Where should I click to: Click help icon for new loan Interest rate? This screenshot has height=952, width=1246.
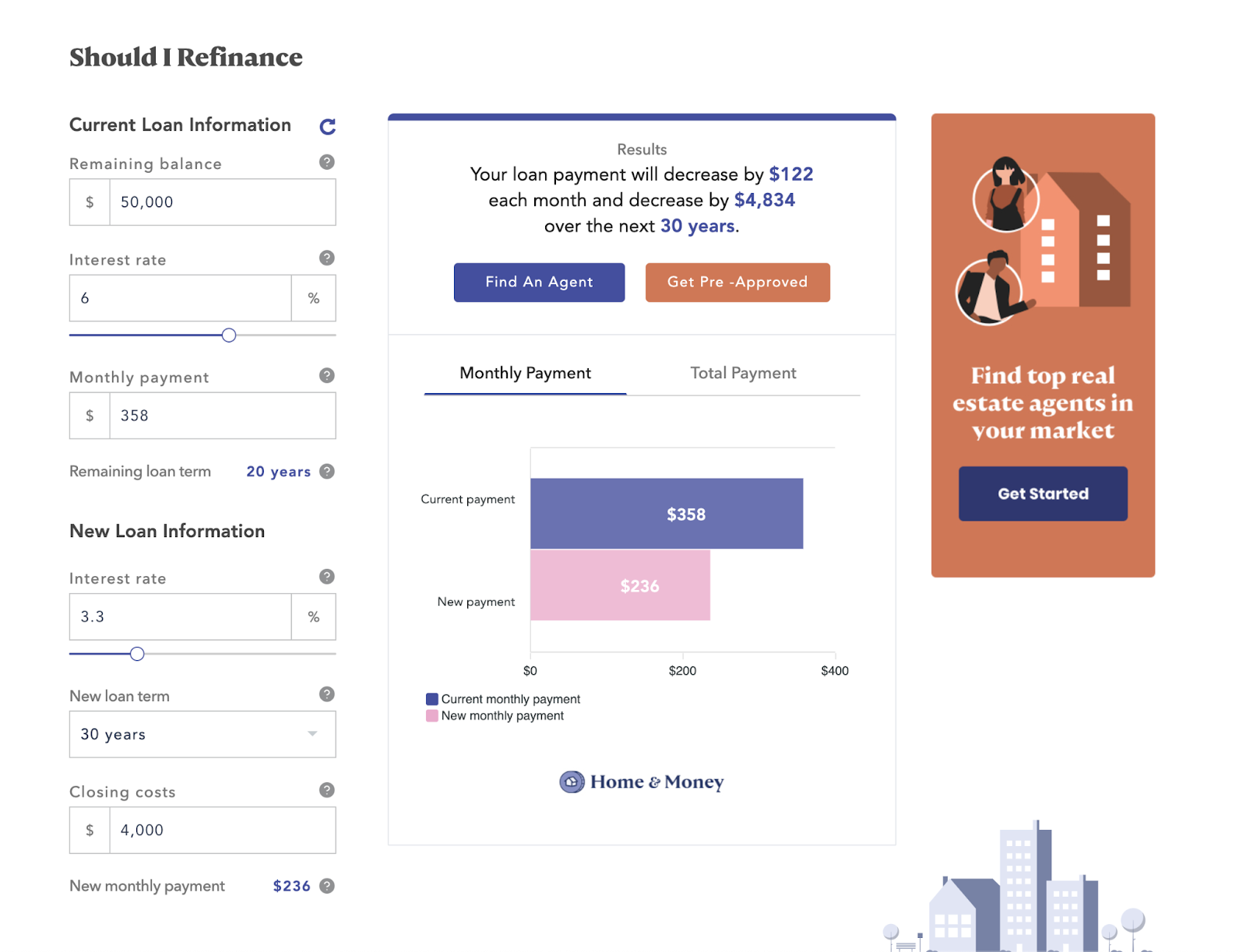327,576
